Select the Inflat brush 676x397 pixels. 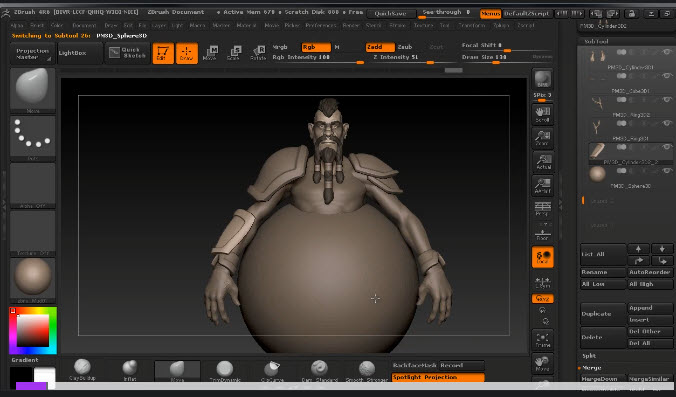click(x=129, y=370)
